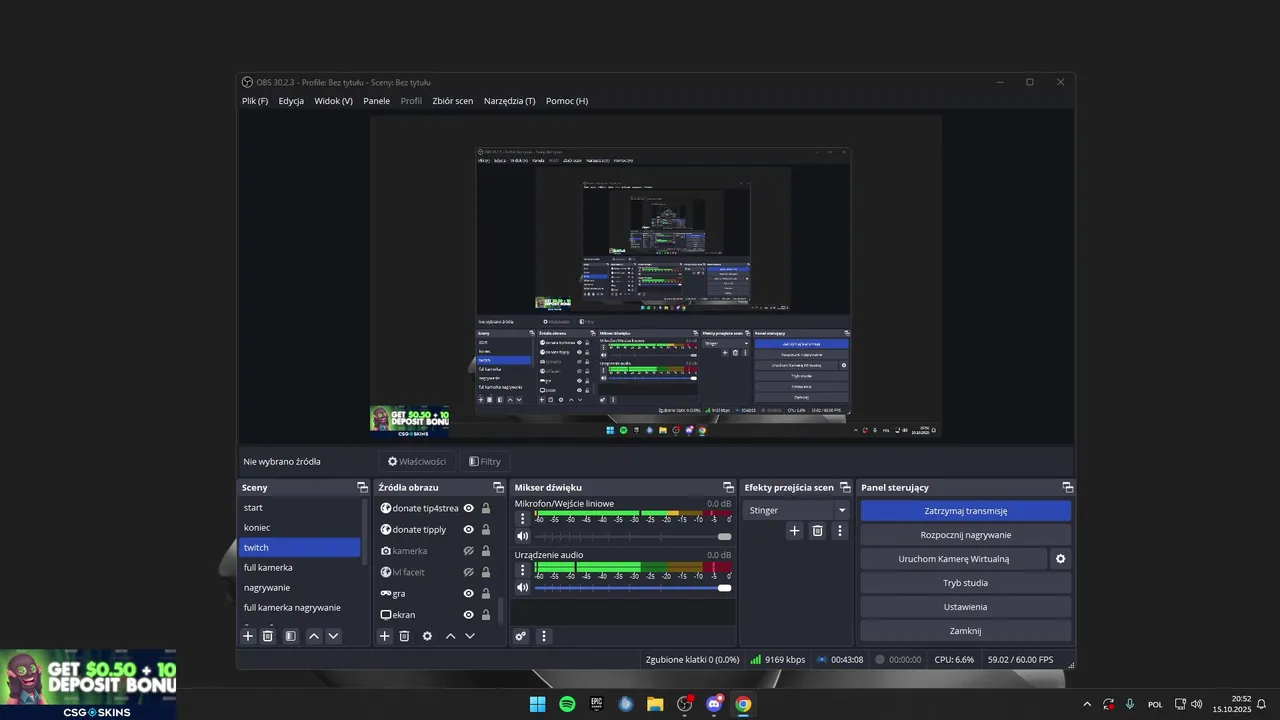The height and width of the screenshot is (720, 1280).
Task: Mute Urządzenie audio
Action: tap(522, 588)
